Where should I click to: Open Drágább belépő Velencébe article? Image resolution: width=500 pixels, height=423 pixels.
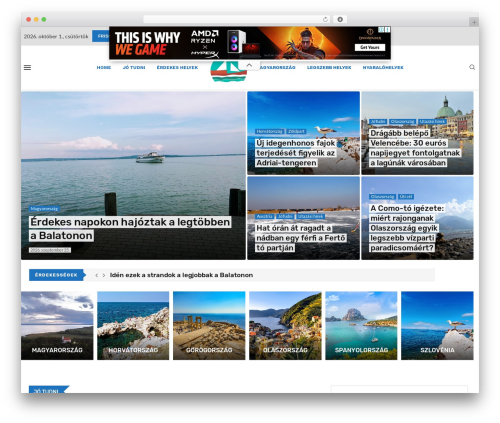415,148
